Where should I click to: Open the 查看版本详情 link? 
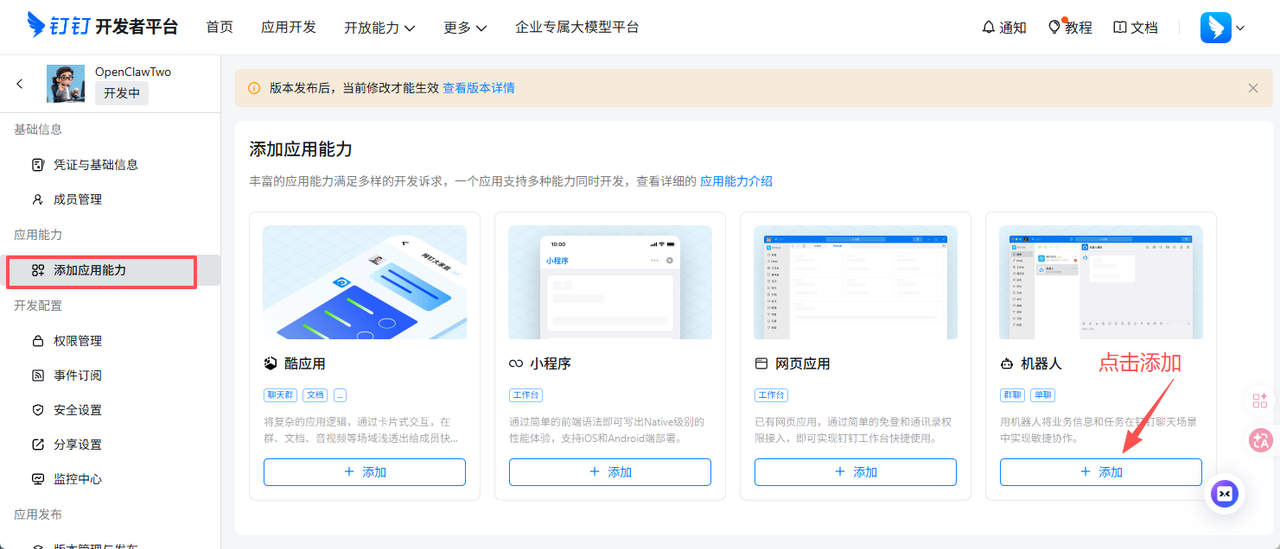[x=479, y=88]
